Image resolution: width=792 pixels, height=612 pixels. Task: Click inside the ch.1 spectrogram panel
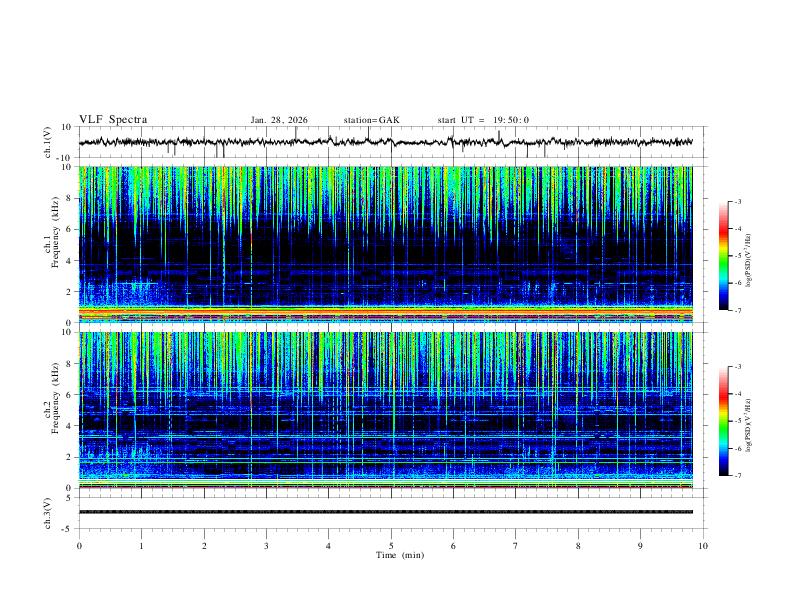[386, 244]
